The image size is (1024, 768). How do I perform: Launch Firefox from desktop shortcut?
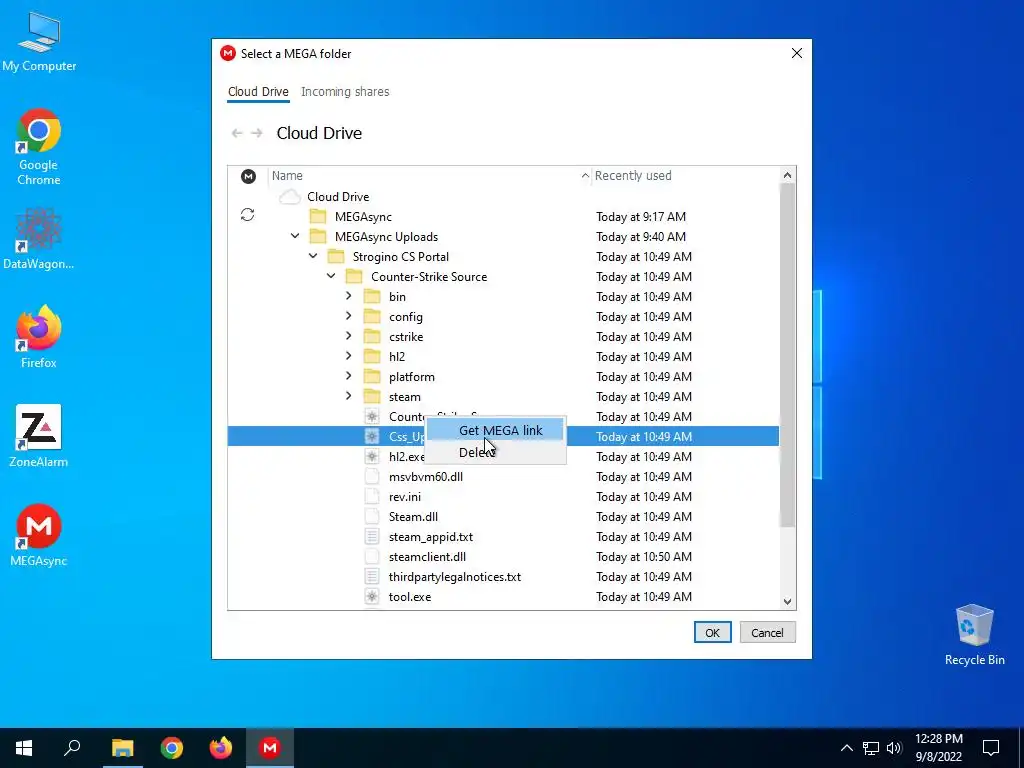[39, 338]
